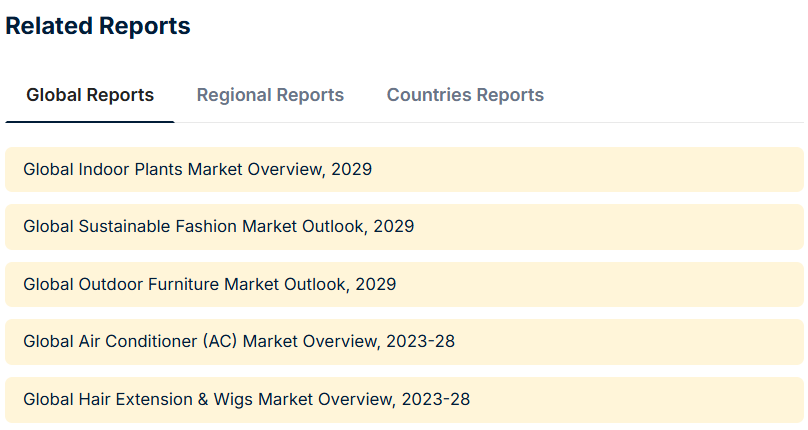808x430 pixels.
Task: Click "2029" in the Outdoor Furniture title
Action: pos(375,284)
